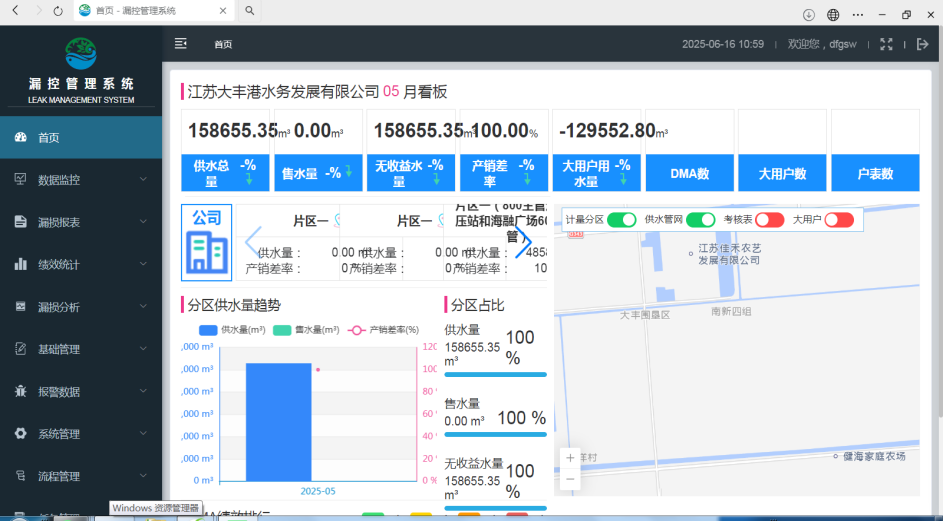Click the map zoom in plus button
Screen dimensions: 943x521
pyautogui.click(x=570, y=457)
